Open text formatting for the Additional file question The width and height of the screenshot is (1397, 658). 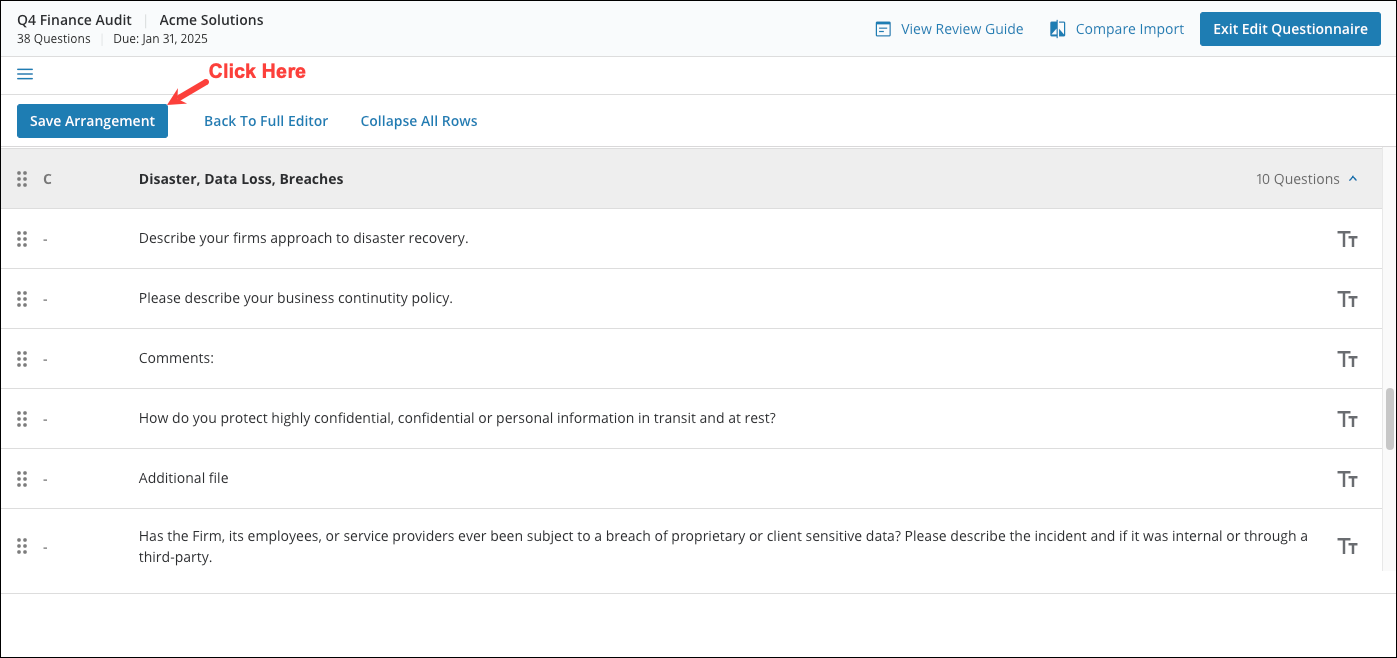point(1347,478)
